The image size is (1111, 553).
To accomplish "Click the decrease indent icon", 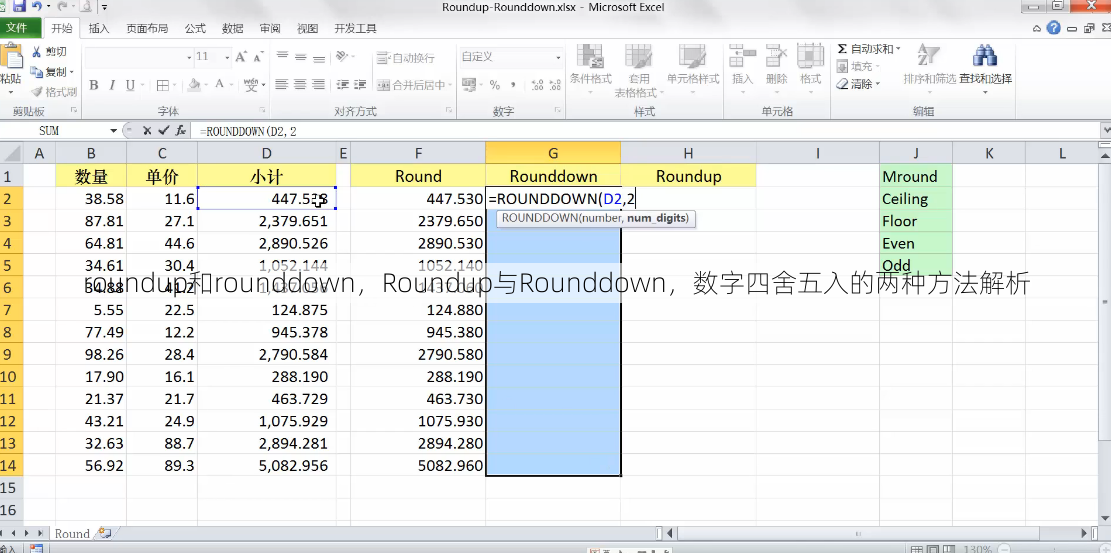I will coord(343,84).
